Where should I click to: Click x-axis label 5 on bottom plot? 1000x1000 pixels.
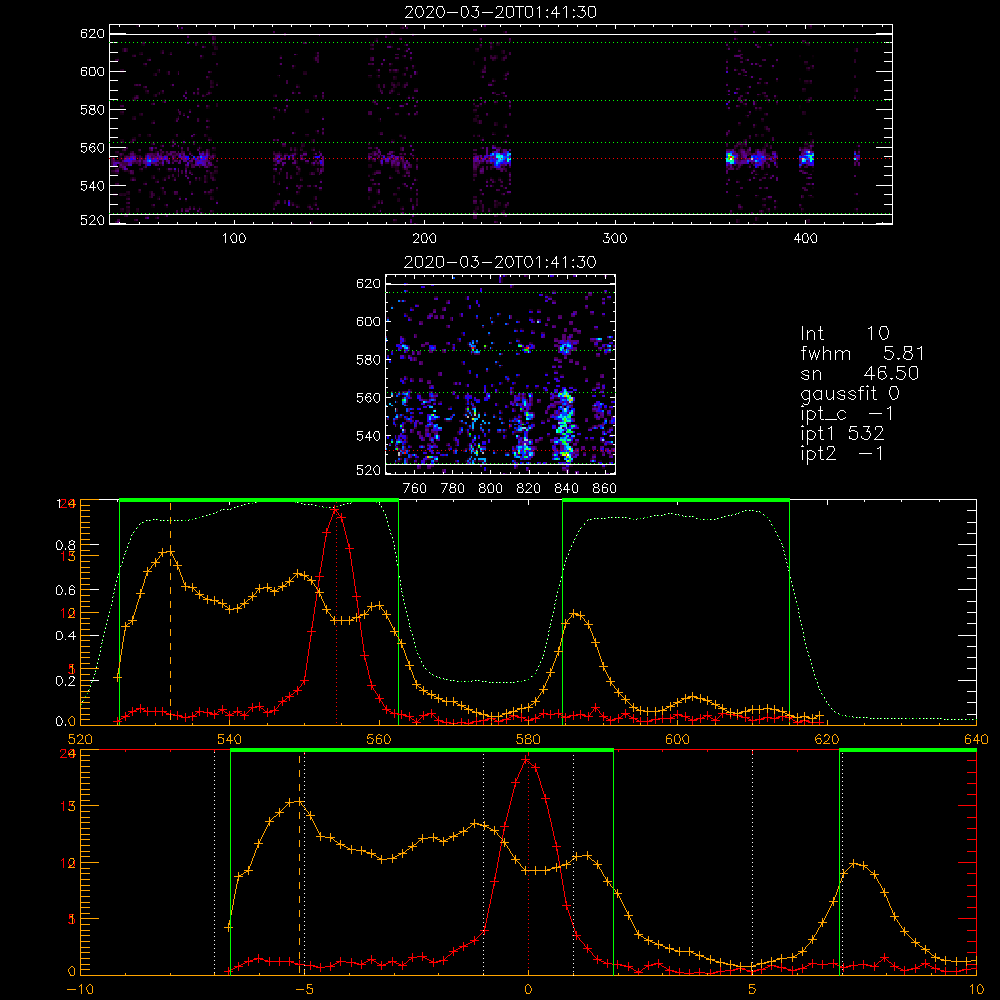point(752,989)
